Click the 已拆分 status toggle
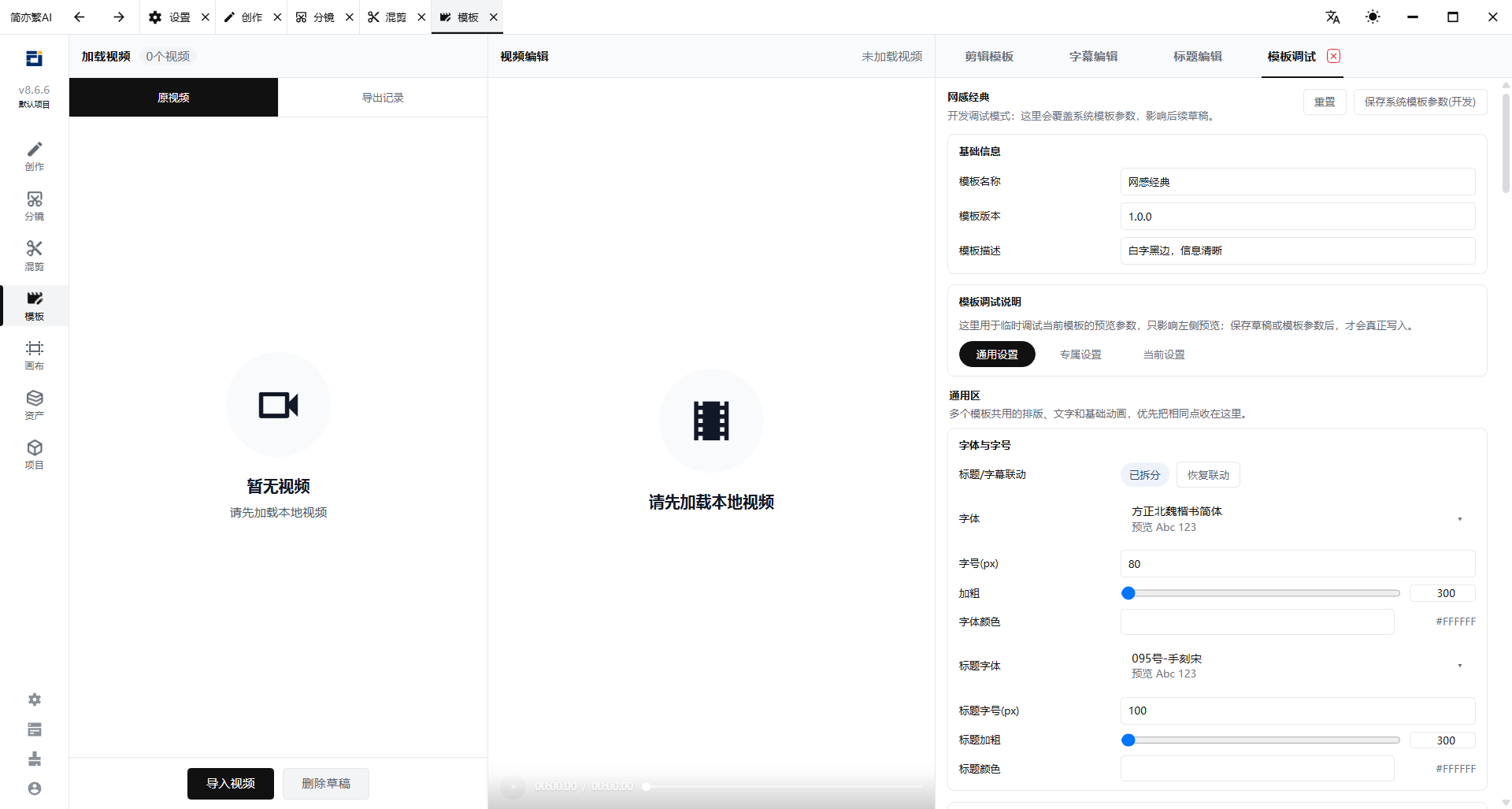The width and height of the screenshot is (1512, 809). pyautogui.click(x=1144, y=475)
